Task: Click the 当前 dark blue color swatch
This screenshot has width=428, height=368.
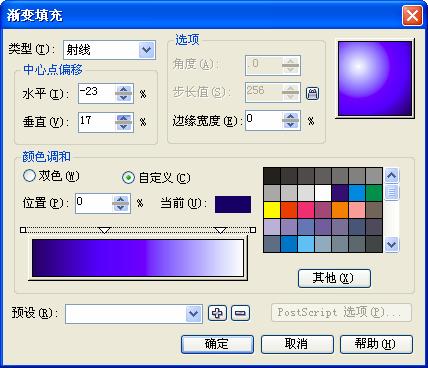Action: [233, 204]
